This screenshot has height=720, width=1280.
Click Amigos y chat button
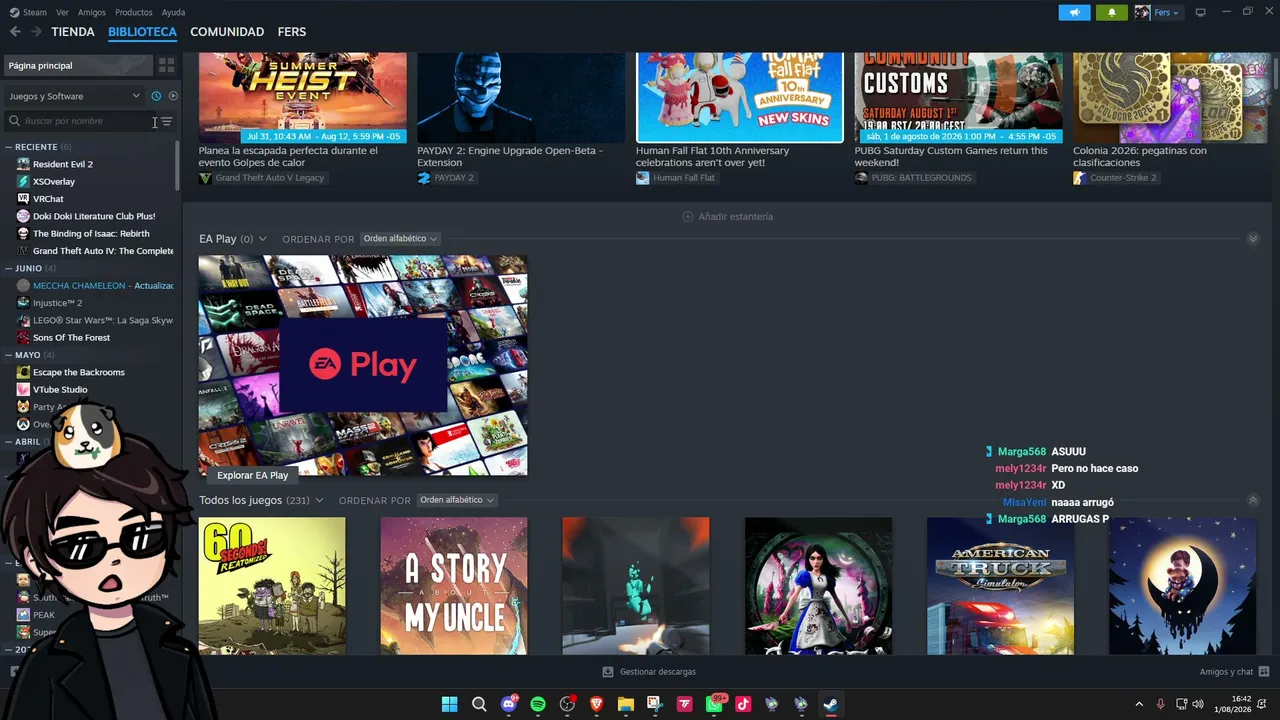coord(1235,672)
